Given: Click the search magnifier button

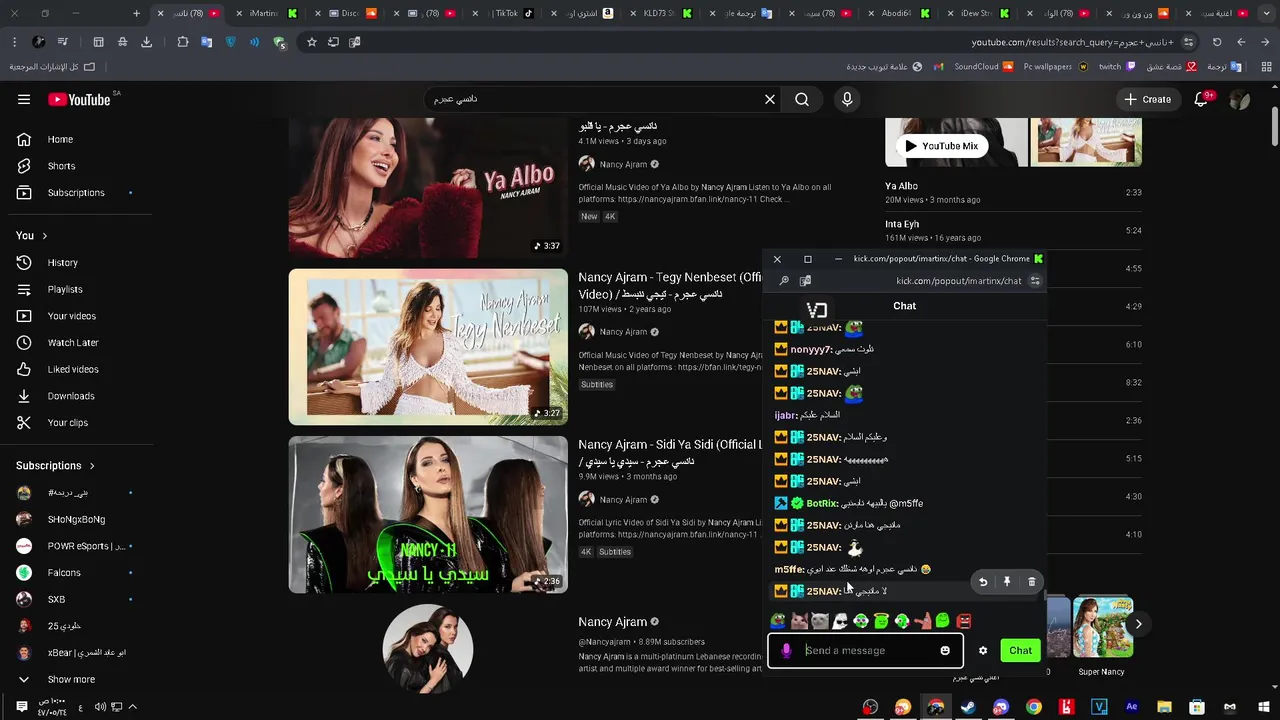Looking at the screenshot, I should click(802, 99).
